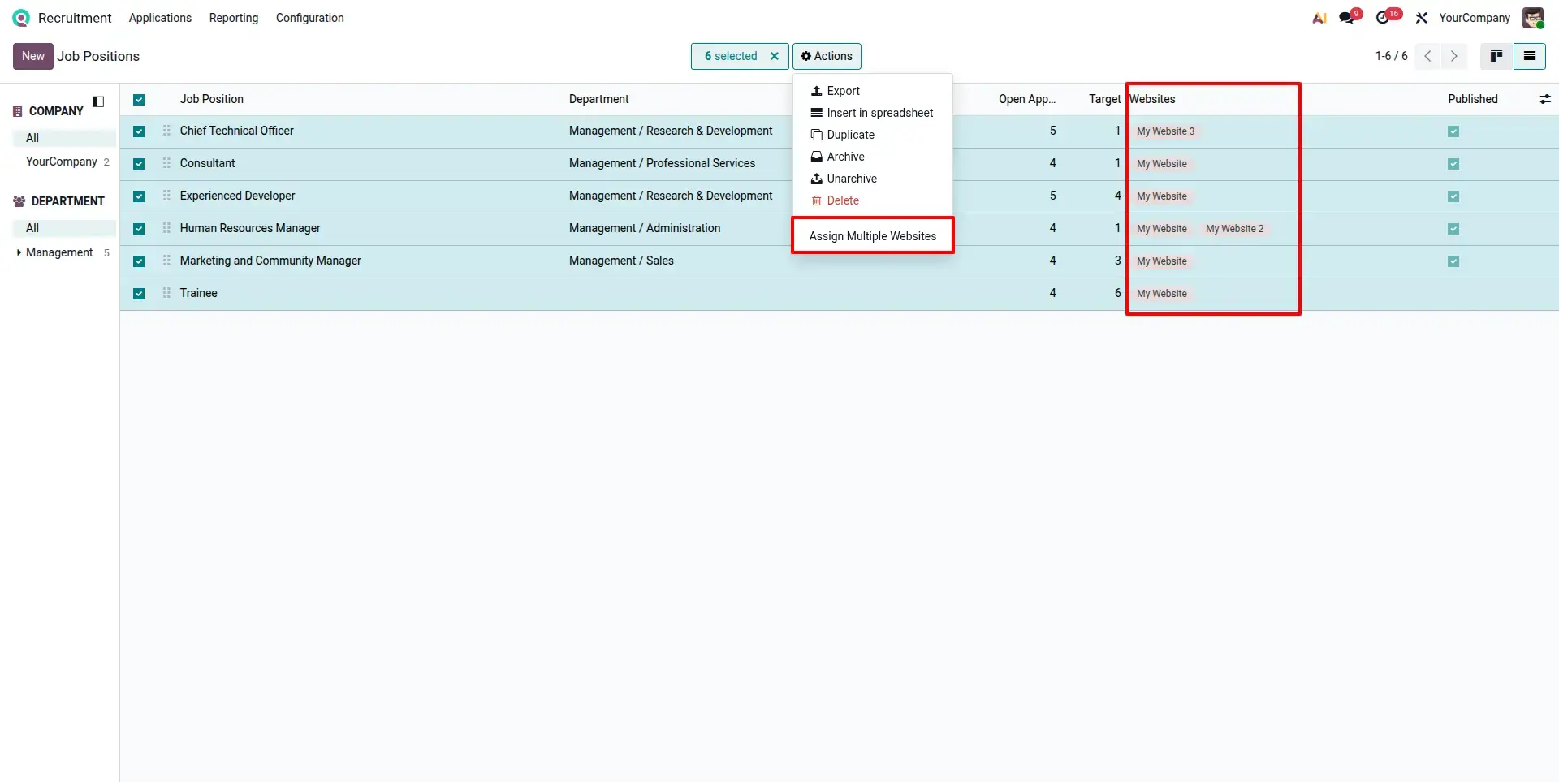Image resolution: width=1559 pixels, height=784 pixels.
Task: Collapse the search panel sidebar
Action: [99, 101]
